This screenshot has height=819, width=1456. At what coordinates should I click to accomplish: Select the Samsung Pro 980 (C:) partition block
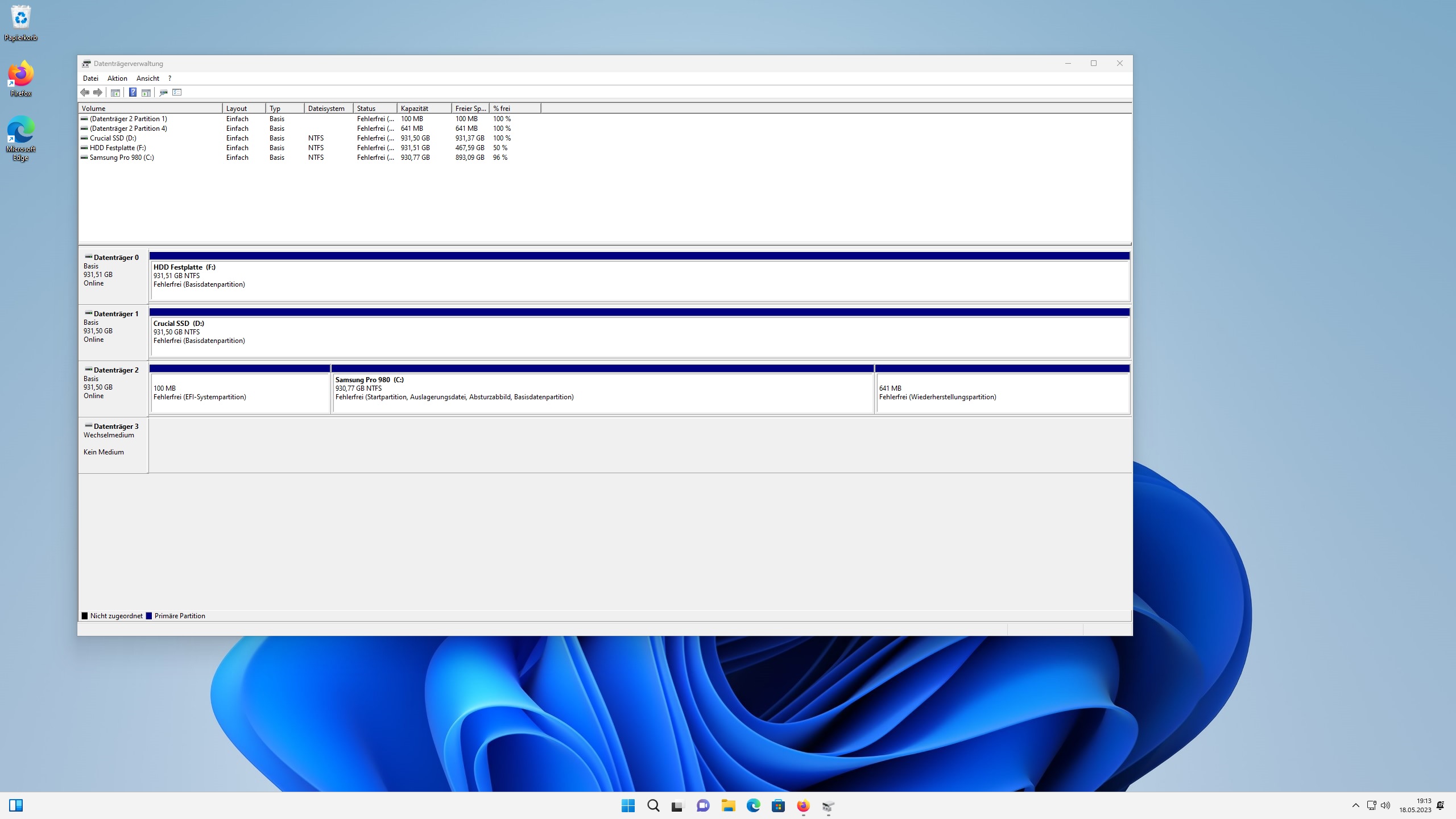pyautogui.click(x=602, y=389)
